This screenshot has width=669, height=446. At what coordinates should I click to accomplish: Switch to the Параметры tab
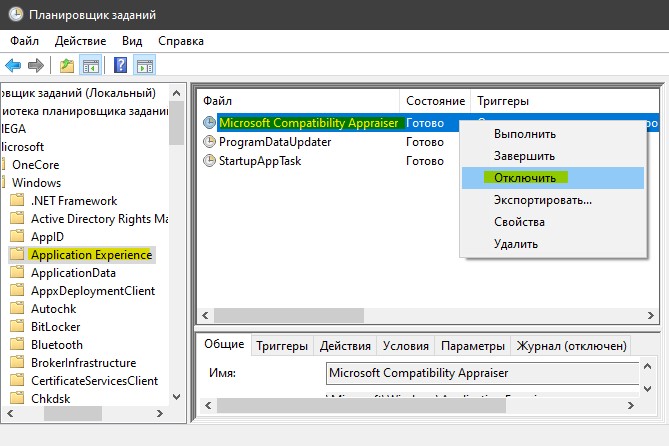pyautogui.click(x=473, y=346)
